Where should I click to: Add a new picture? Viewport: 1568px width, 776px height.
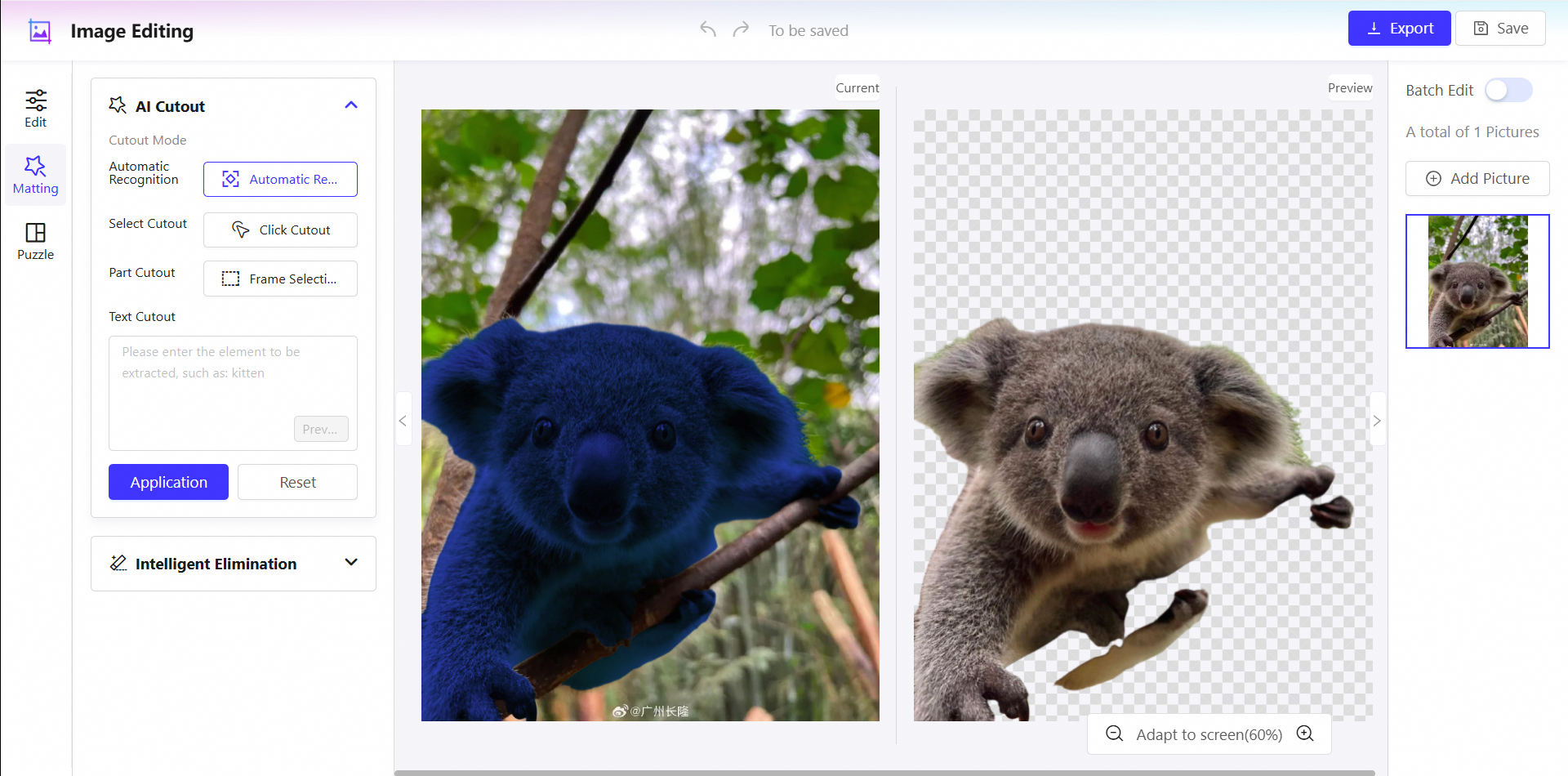1477,179
